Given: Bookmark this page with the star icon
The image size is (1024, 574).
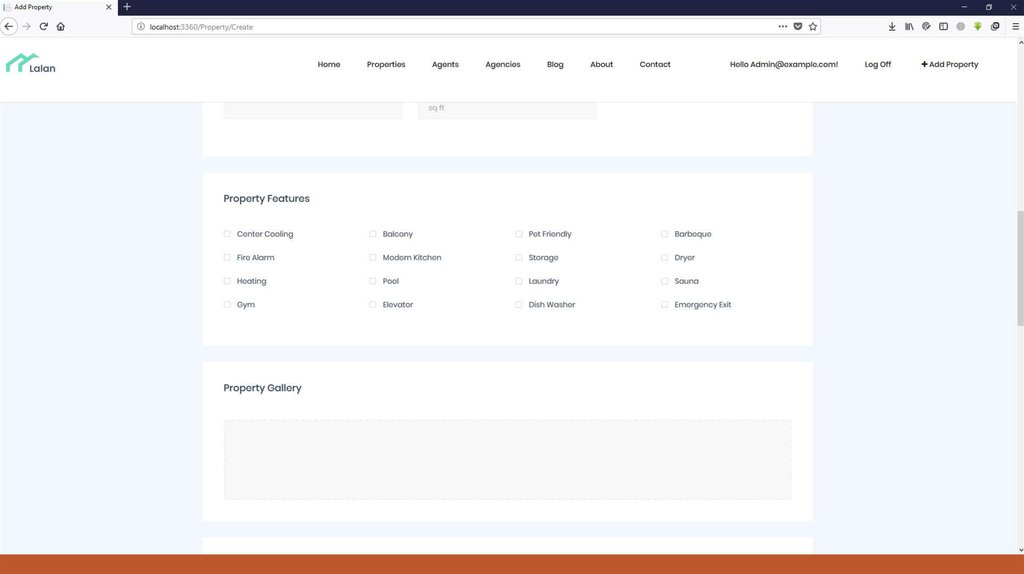Looking at the screenshot, I should pos(813,26).
